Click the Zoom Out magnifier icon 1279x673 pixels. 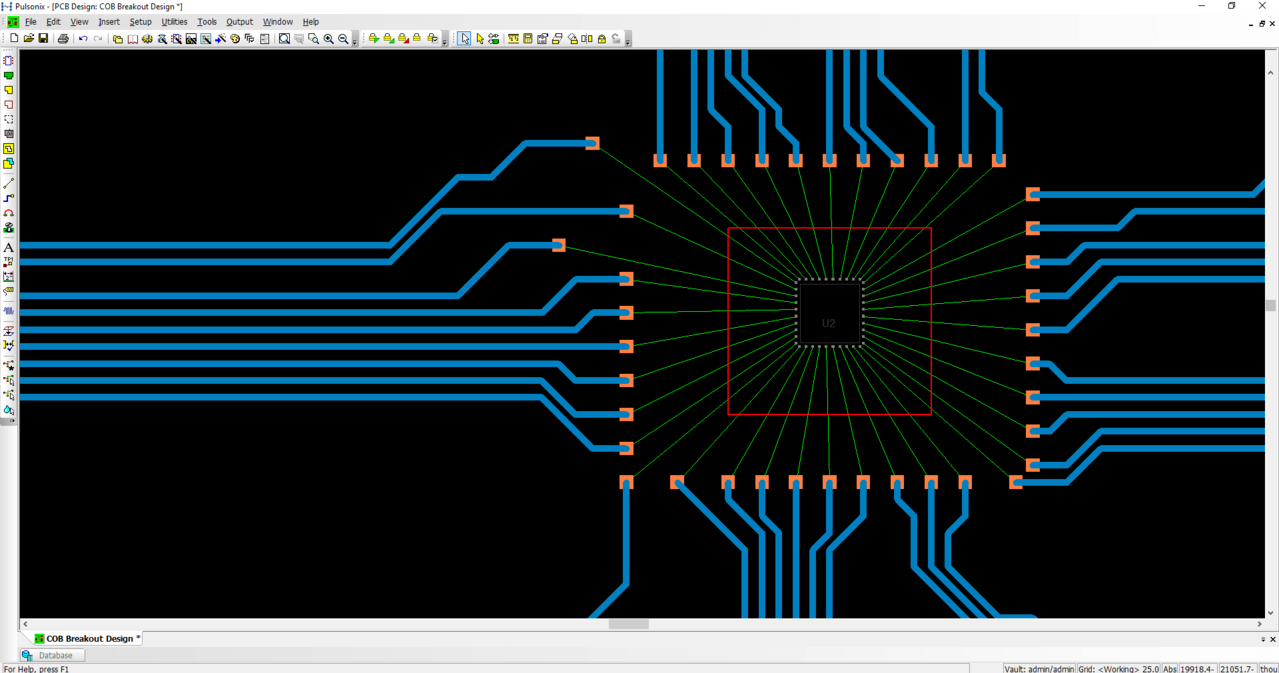pos(343,39)
